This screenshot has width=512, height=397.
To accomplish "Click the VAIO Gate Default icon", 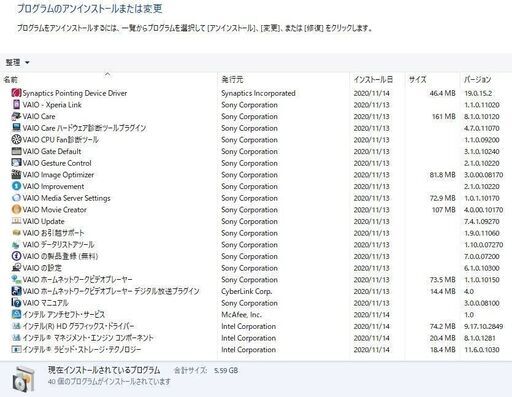I will [x=16, y=151].
